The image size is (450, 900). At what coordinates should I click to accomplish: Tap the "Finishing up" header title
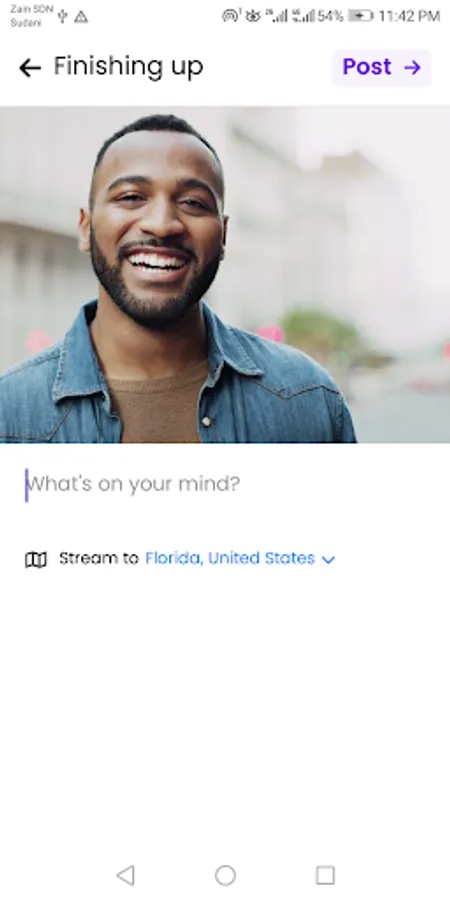(x=129, y=67)
